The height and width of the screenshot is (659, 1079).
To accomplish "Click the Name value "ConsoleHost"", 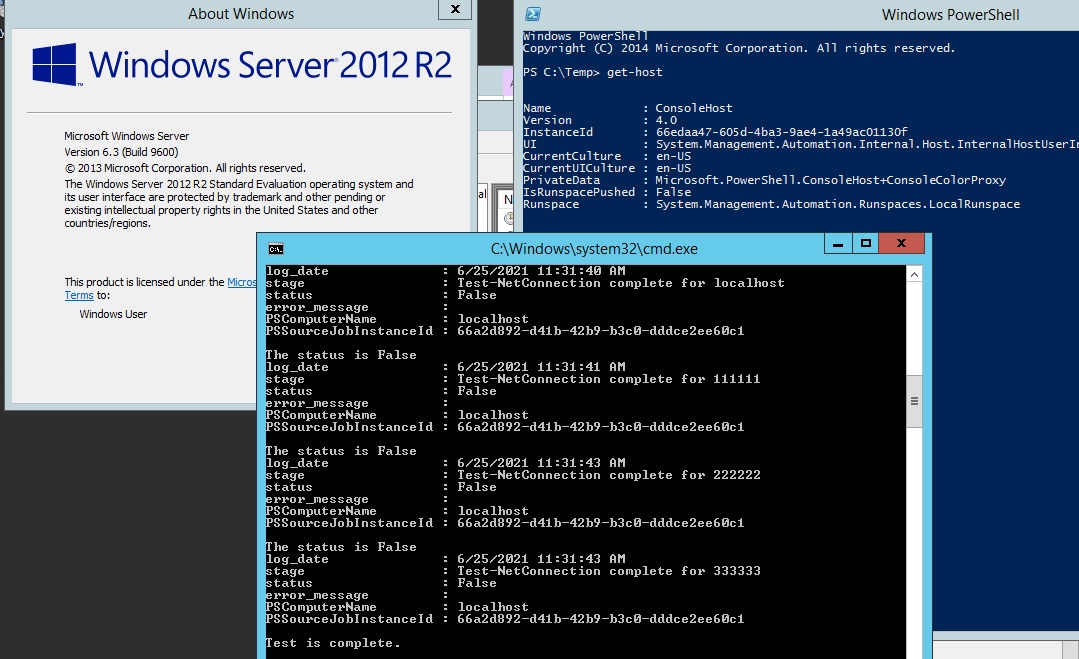I will tap(694, 108).
